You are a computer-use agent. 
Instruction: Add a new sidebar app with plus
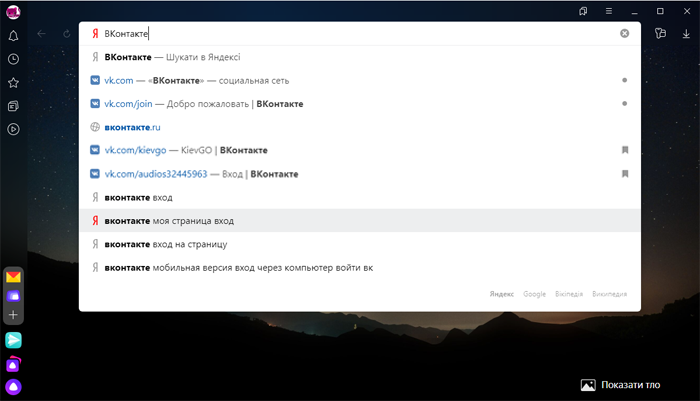(13, 315)
